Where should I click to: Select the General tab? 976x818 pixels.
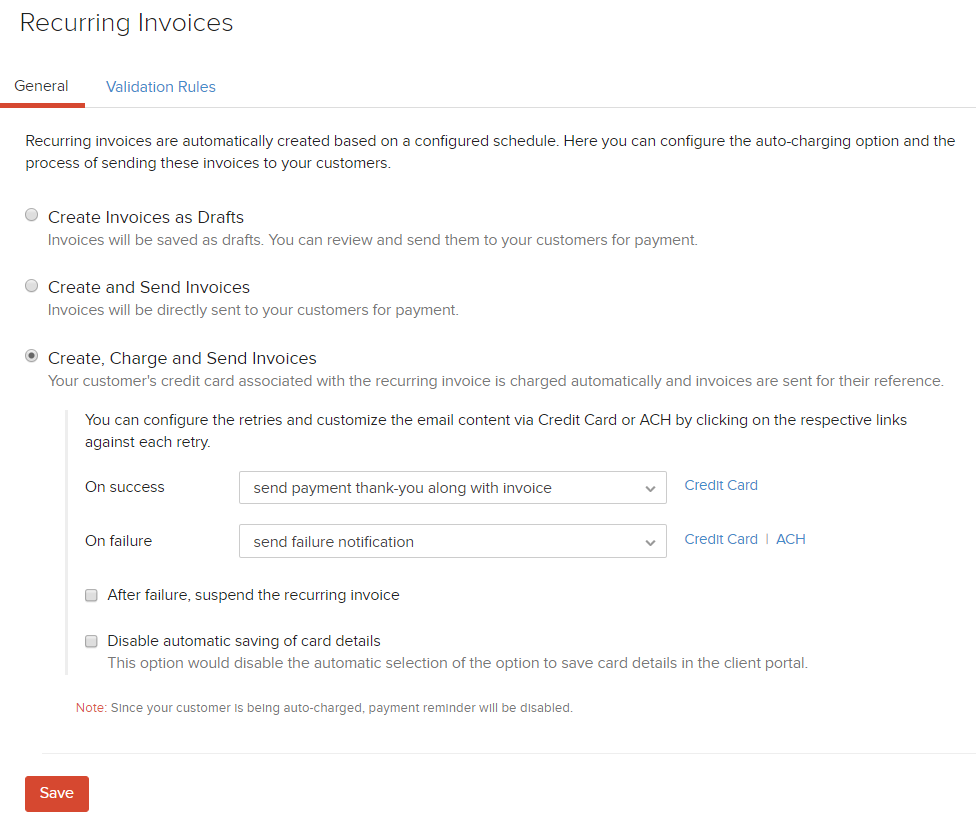(x=40, y=87)
